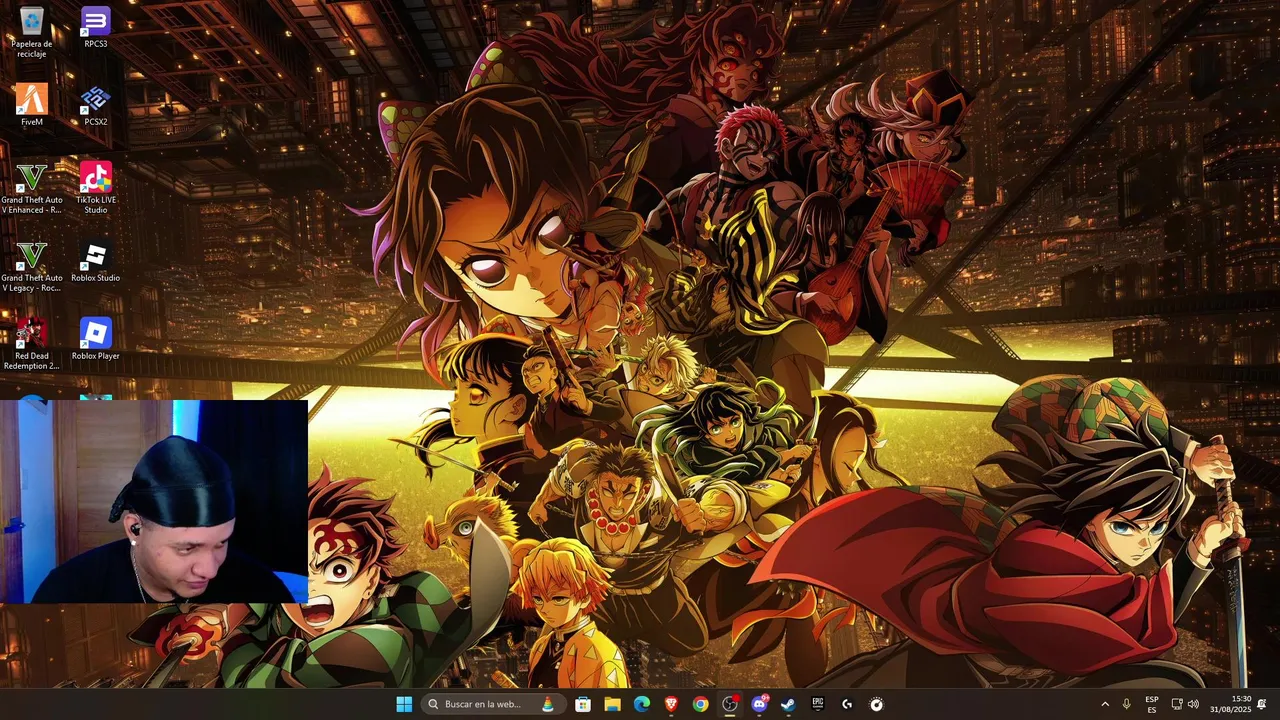Open network settings from tray icon
The height and width of the screenshot is (720, 1280).
tap(1177, 704)
